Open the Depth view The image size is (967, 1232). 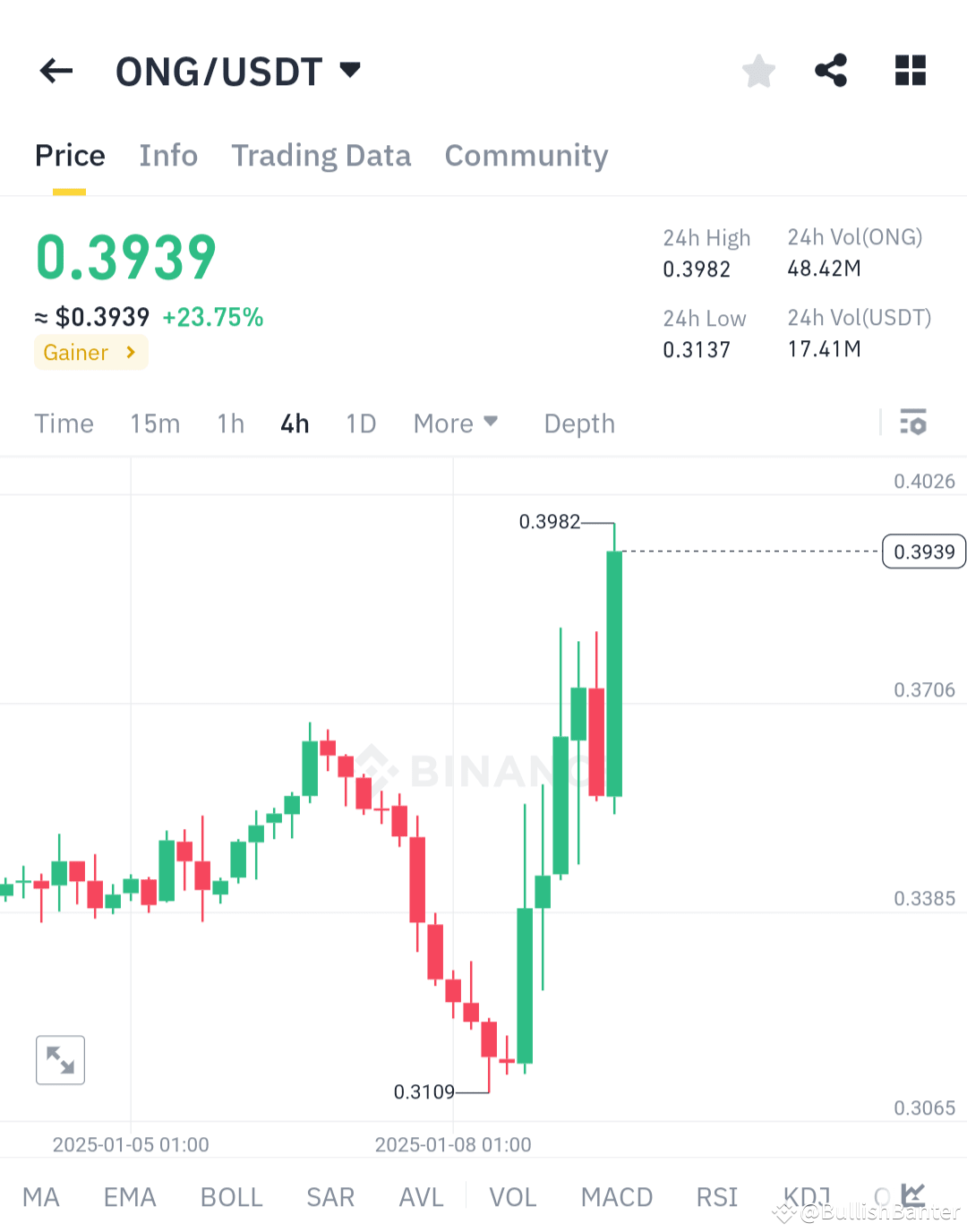578,423
